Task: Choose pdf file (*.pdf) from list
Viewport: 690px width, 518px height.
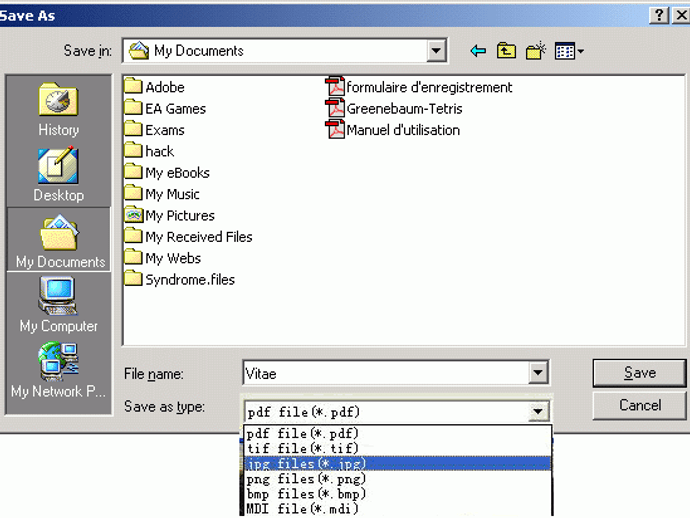Action: point(398,434)
